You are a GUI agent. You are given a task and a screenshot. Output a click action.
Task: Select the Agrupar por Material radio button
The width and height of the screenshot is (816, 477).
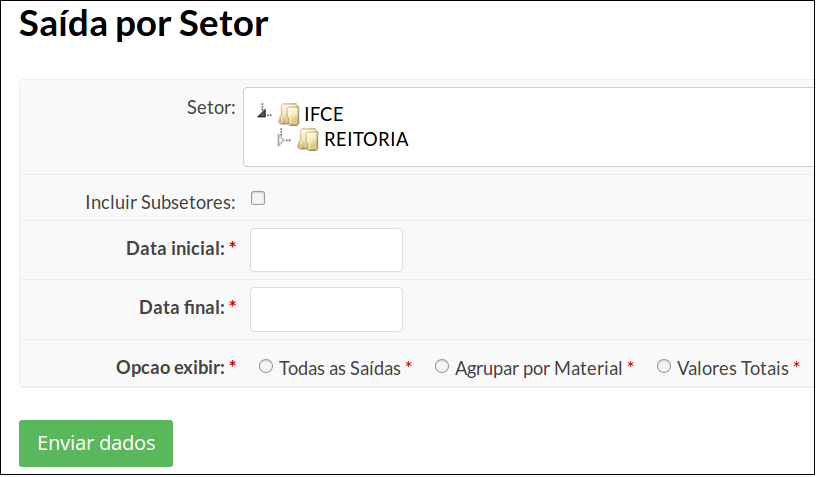(442, 366)
